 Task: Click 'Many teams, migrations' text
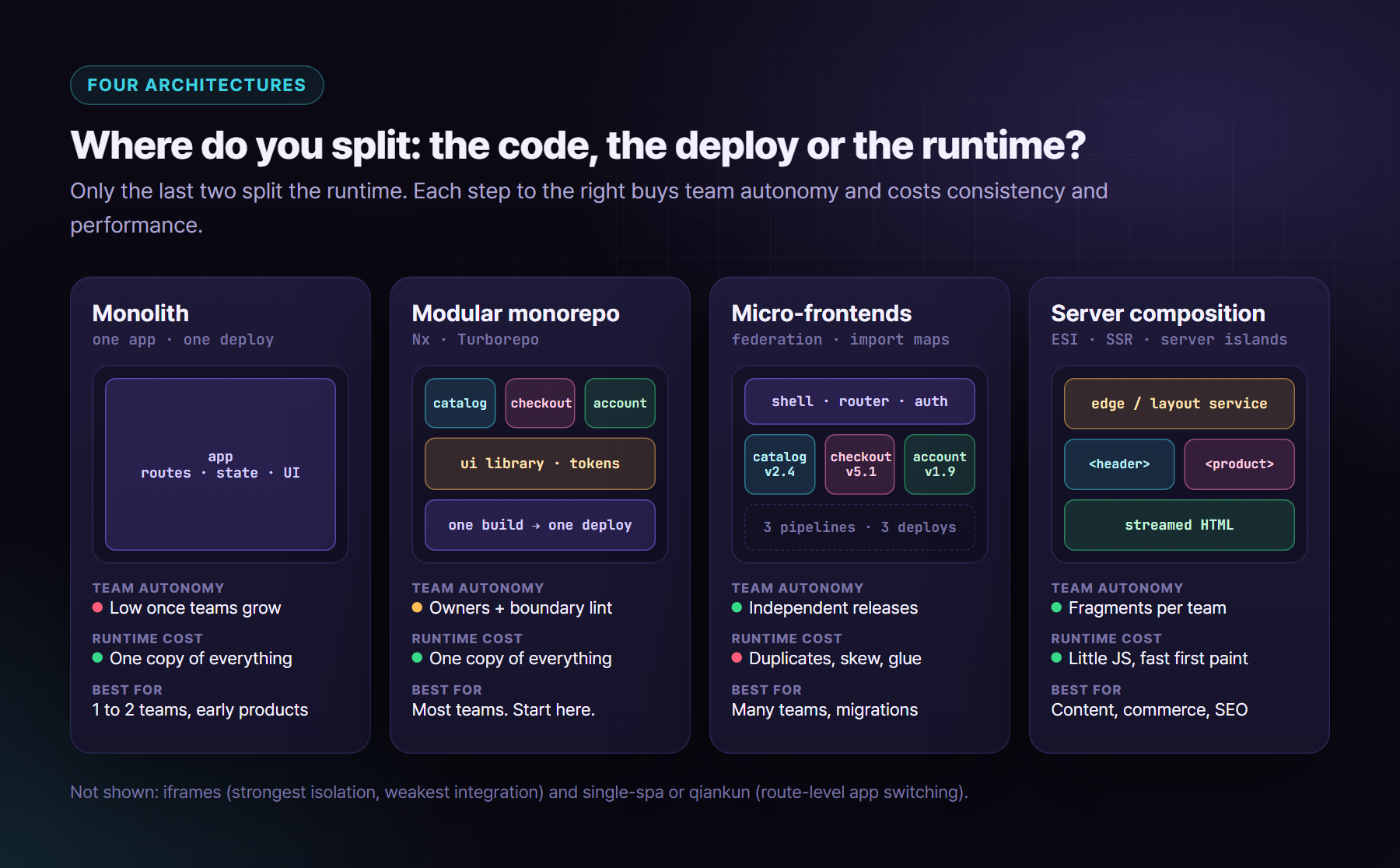tap(824, 710)
